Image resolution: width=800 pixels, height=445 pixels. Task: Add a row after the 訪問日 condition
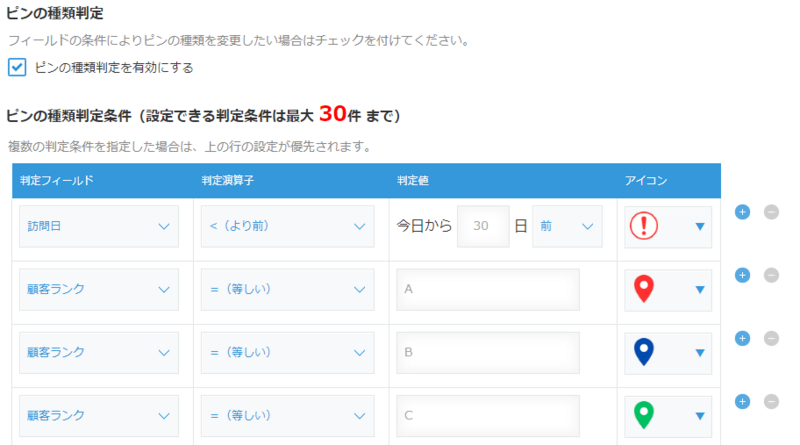click(x=742, y=212)
